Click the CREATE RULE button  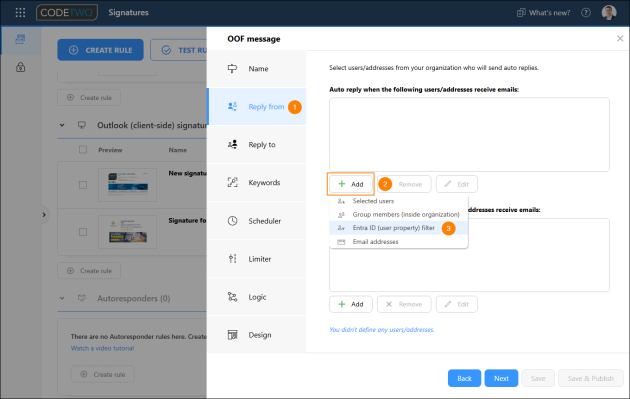pos(100,50)
